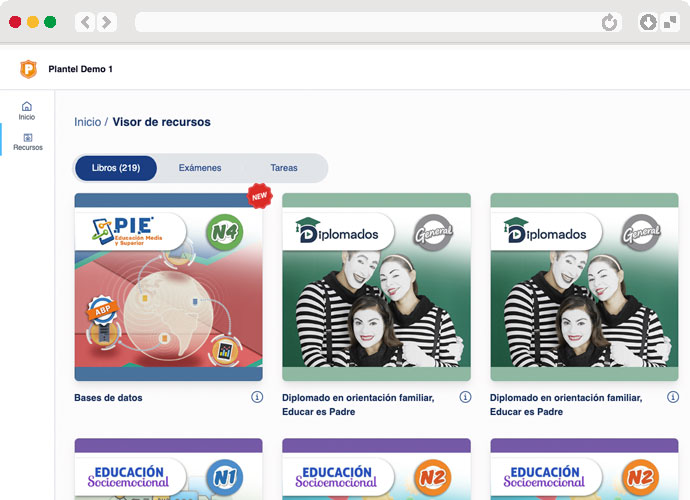Click the ABP badge on the PIE cover

(x=103, y=309)
